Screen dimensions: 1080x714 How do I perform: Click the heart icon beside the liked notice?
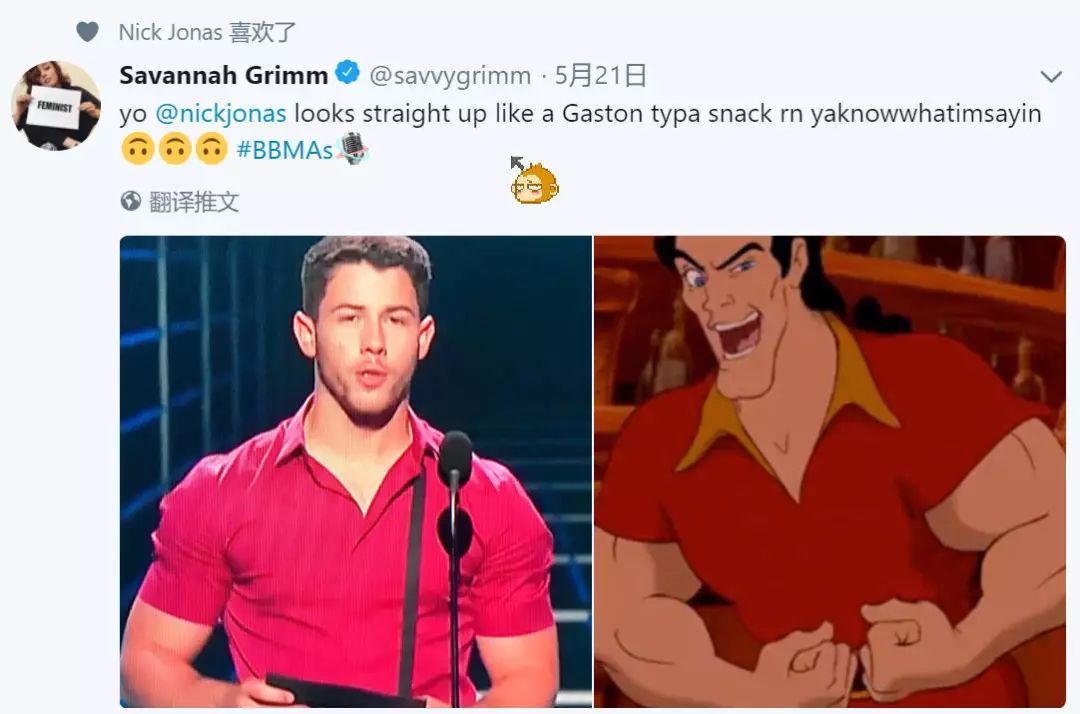coord(87,32)
